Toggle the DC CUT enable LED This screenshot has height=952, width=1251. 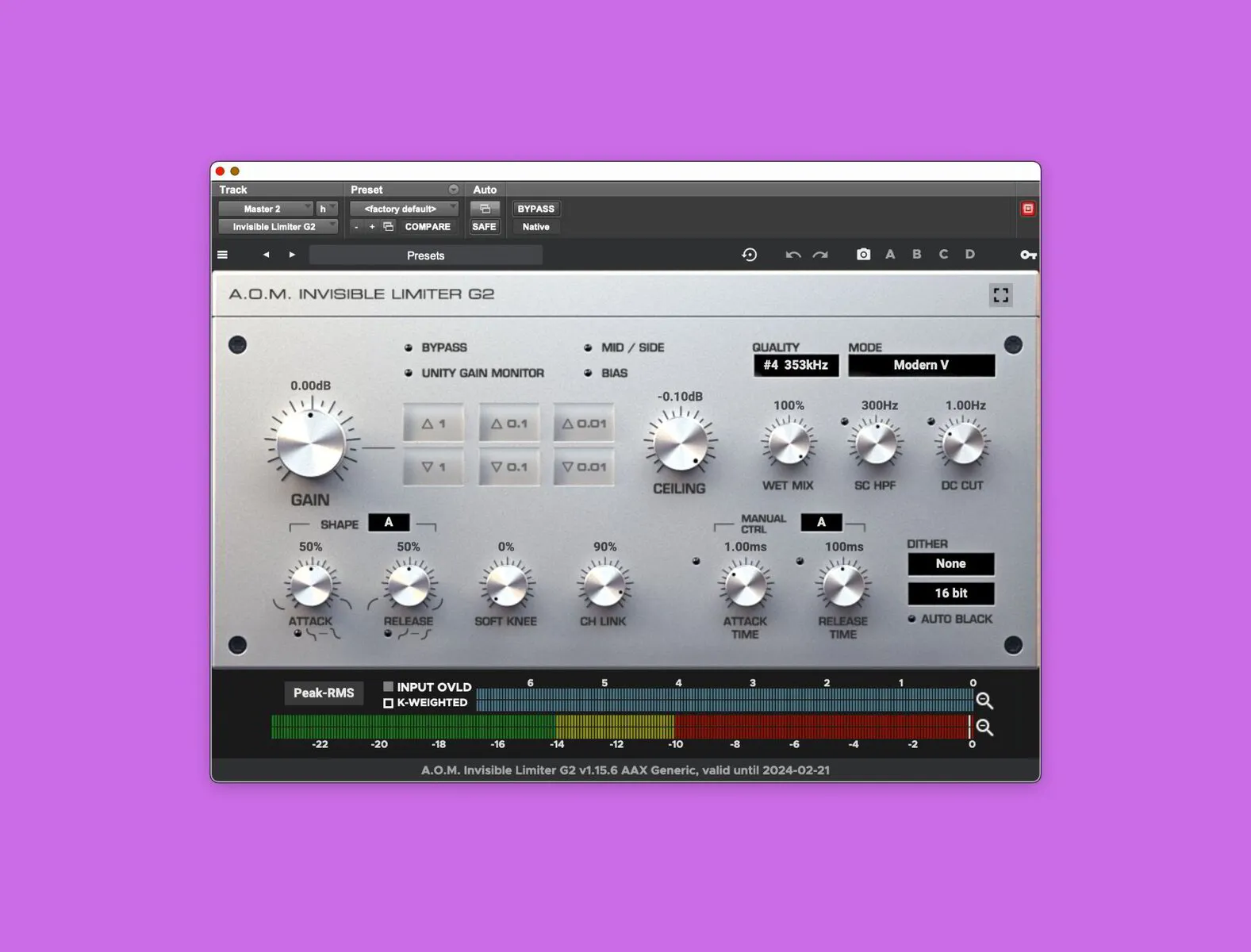pos(931,422)
